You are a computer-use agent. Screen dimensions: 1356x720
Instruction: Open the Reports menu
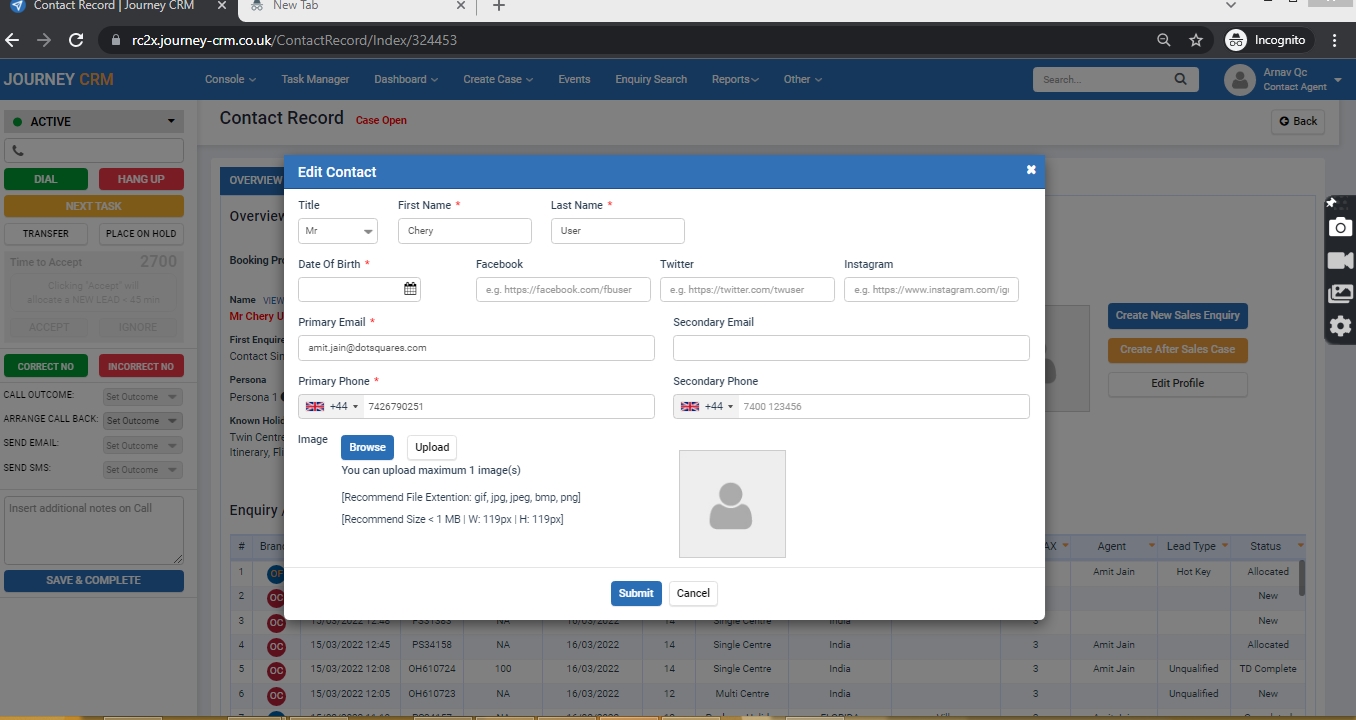pyautogui.click(x=735, y=79)
